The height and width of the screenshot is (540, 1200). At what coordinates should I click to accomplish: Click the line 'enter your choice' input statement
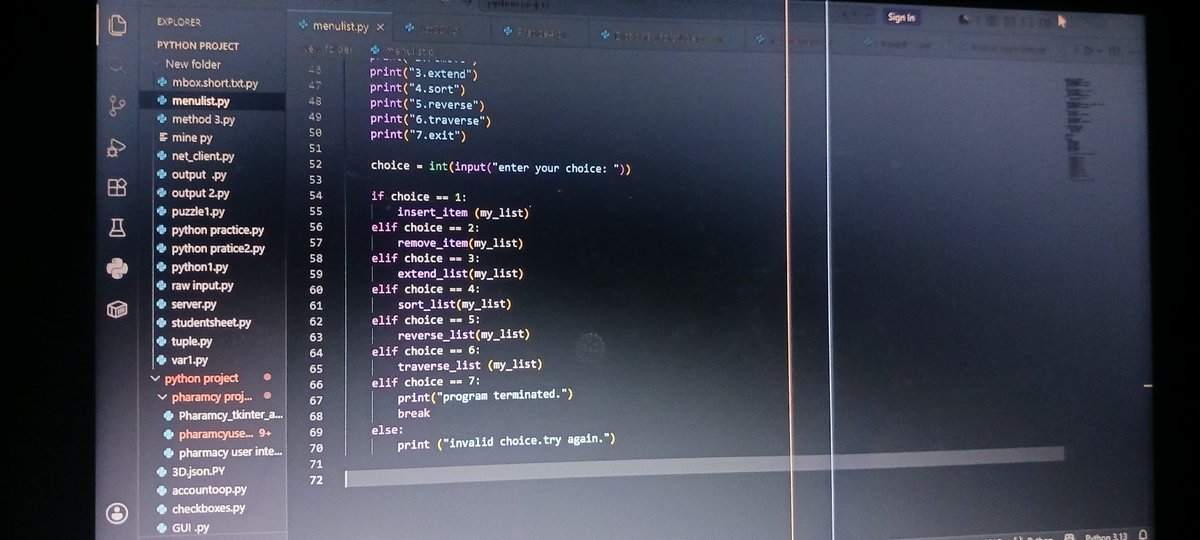(501, 168)
